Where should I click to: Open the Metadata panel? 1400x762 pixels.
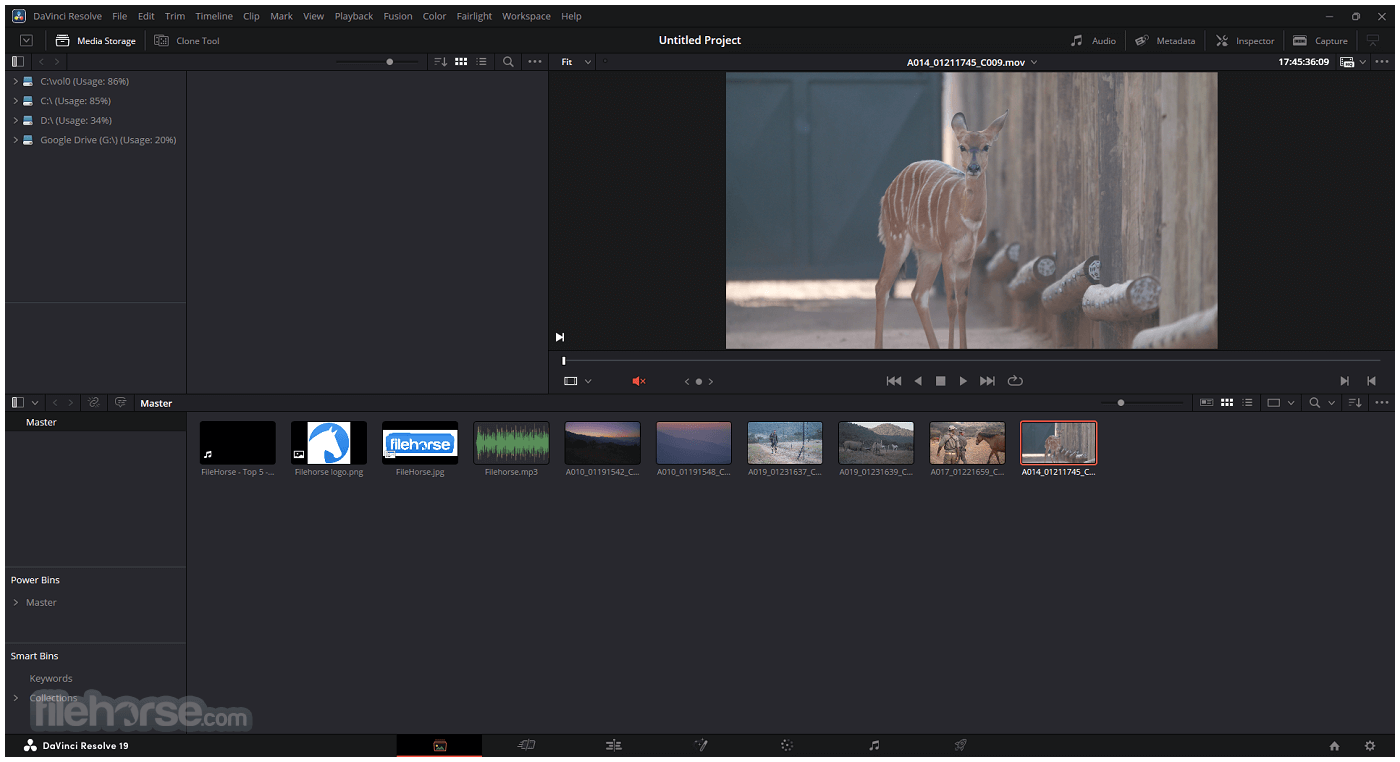coord(1165,41)
